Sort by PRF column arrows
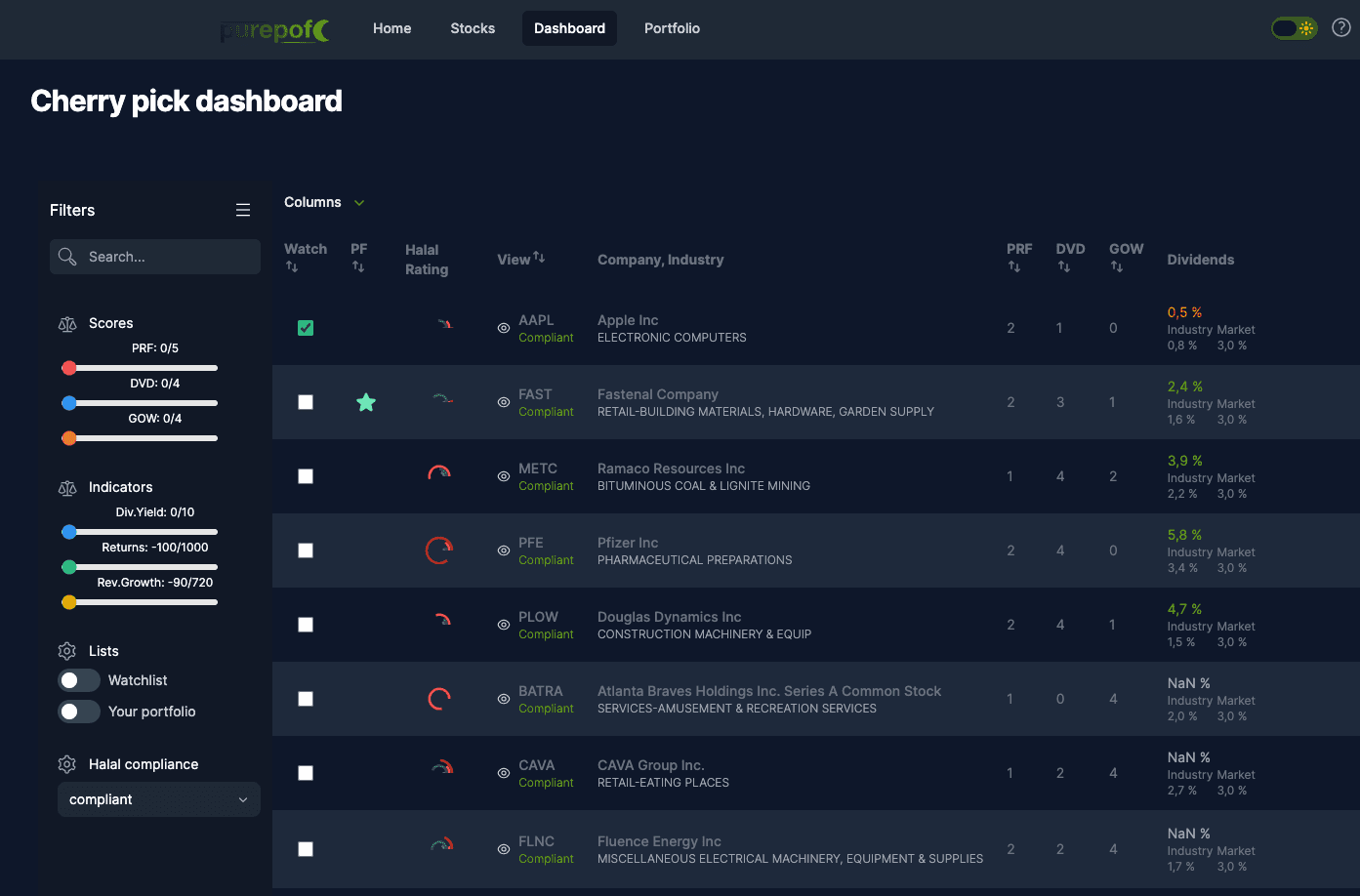1360x896 pixels. 1014,266
